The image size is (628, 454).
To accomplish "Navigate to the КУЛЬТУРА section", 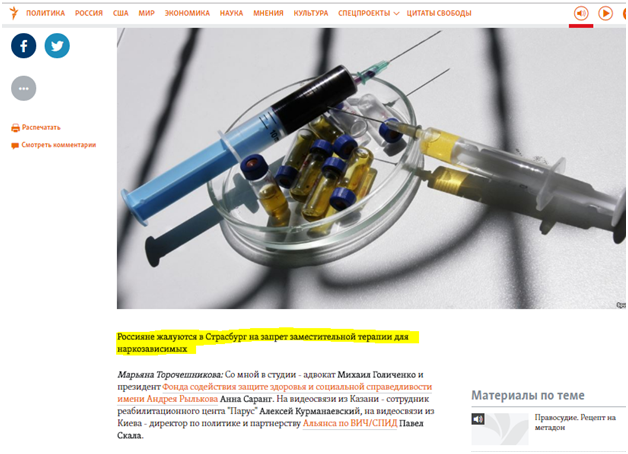I will click(x=311, y=13).
